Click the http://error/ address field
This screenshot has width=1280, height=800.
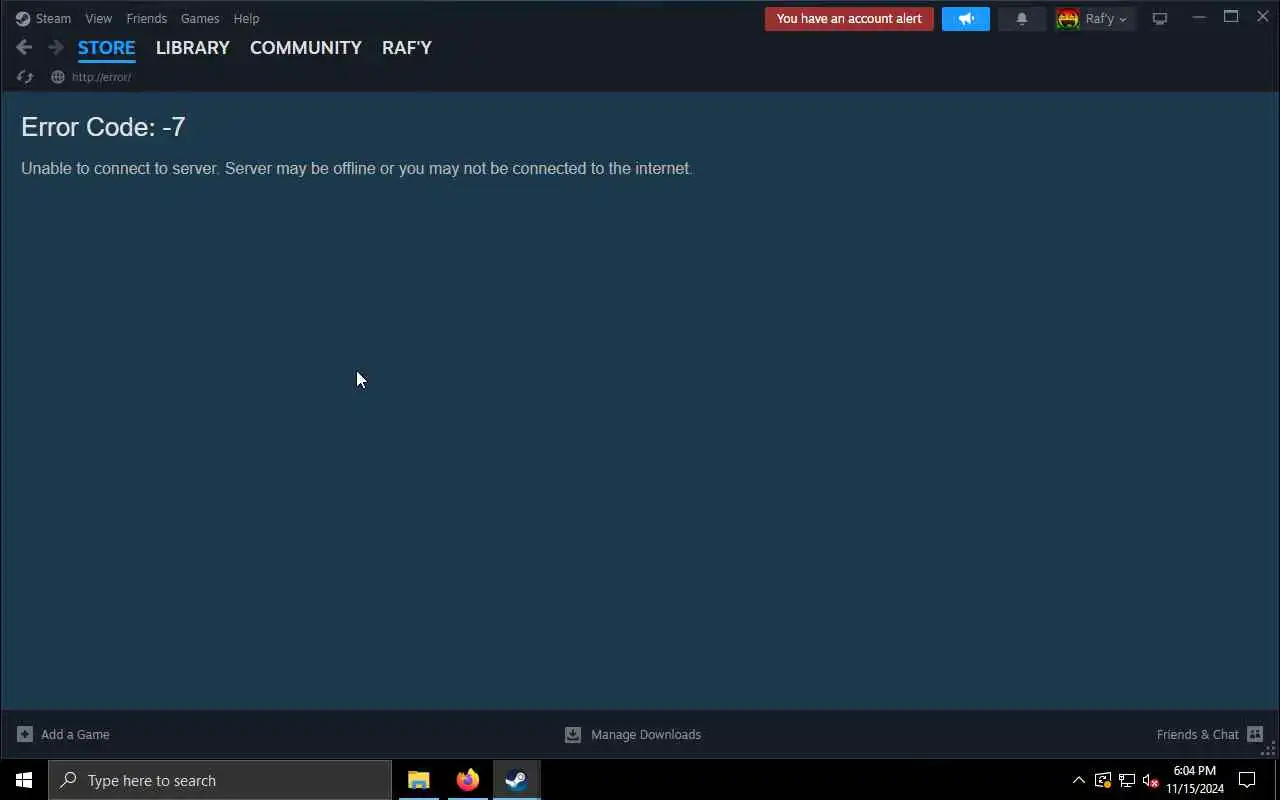pyautogui.click(x=101, y=77)
